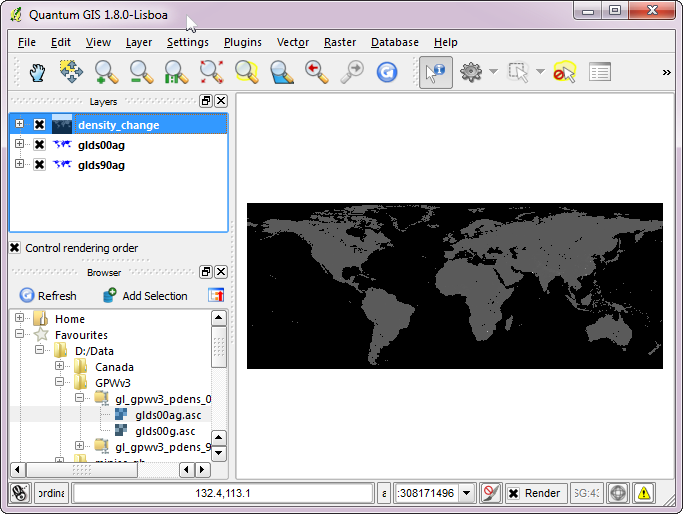Select glds00ag.asc file in browser

(x=168, y=415)
